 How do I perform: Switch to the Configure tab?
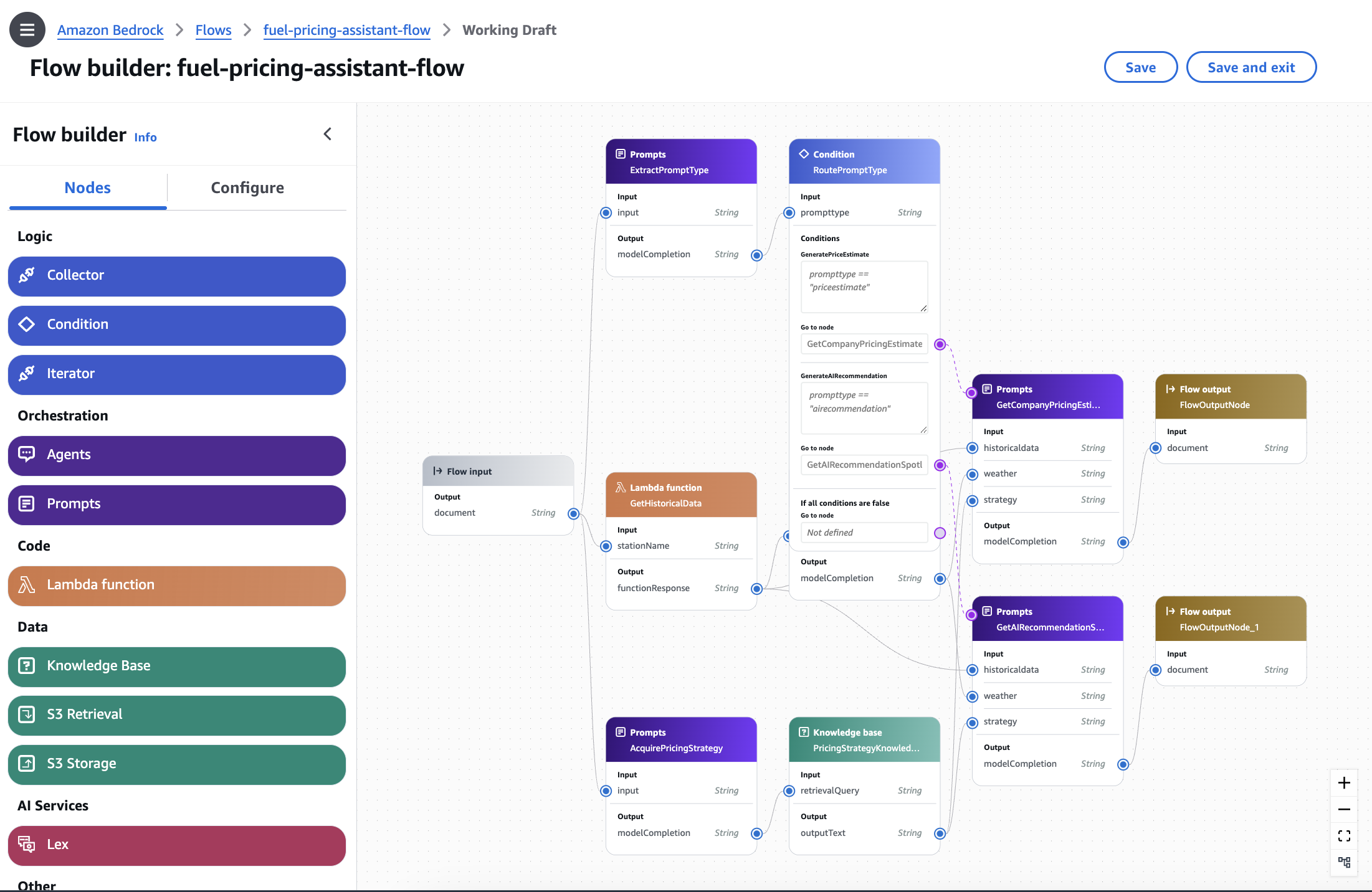247,187
